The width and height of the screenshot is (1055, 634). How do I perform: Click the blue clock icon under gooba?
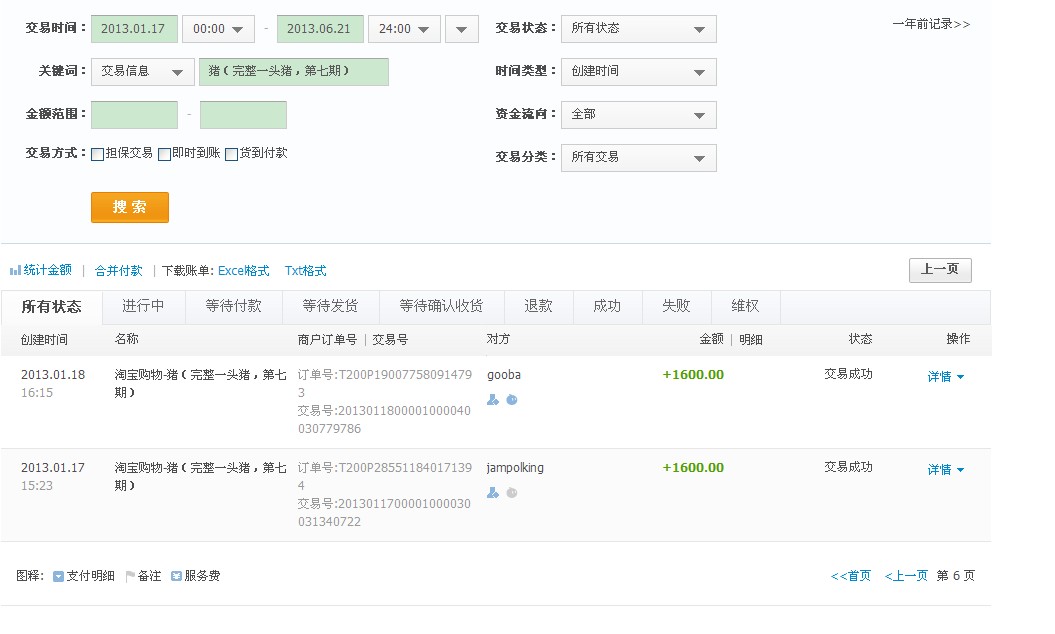[512, 400]
